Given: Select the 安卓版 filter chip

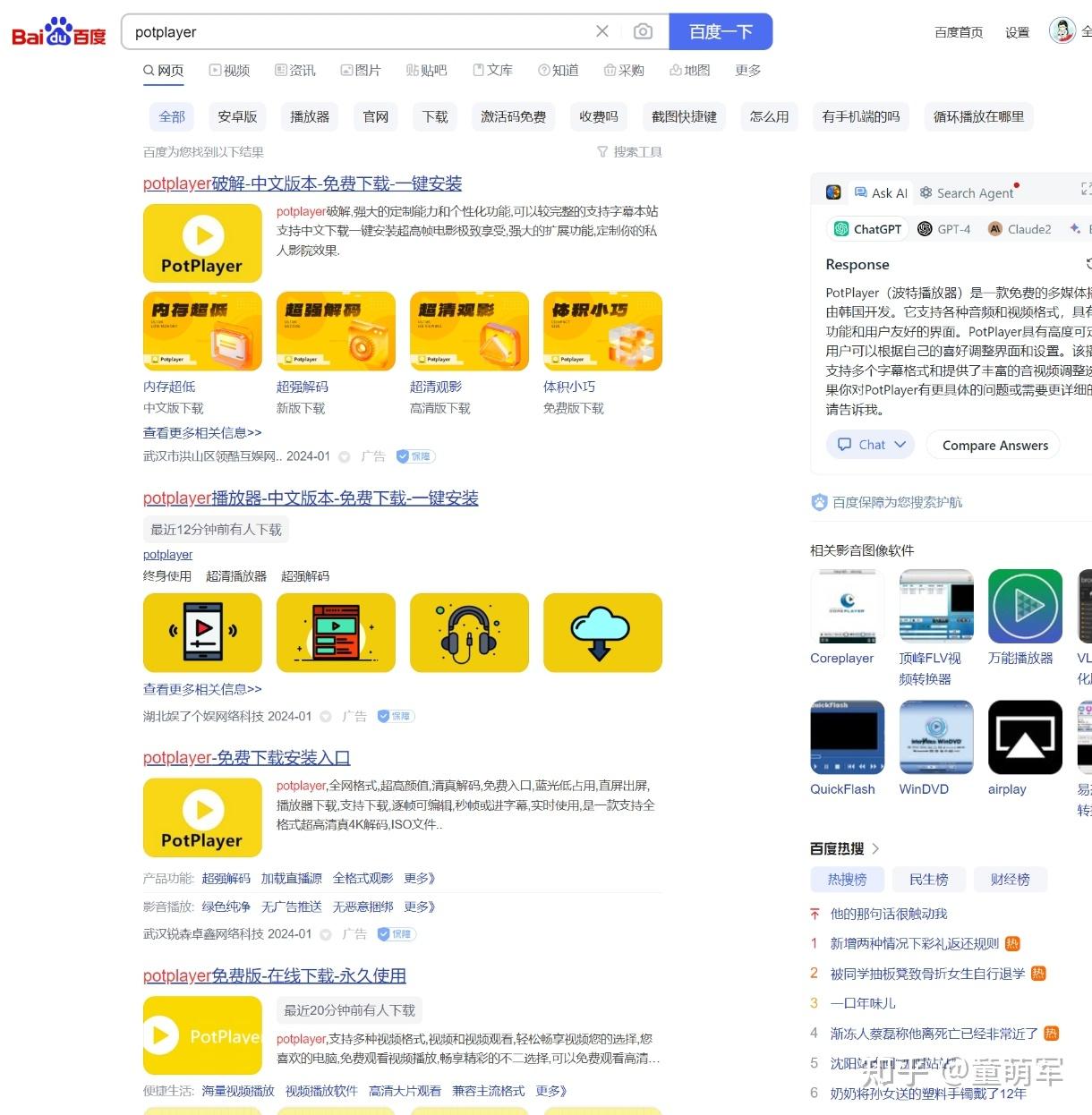Looking at the screenshot, I should 237,116.
